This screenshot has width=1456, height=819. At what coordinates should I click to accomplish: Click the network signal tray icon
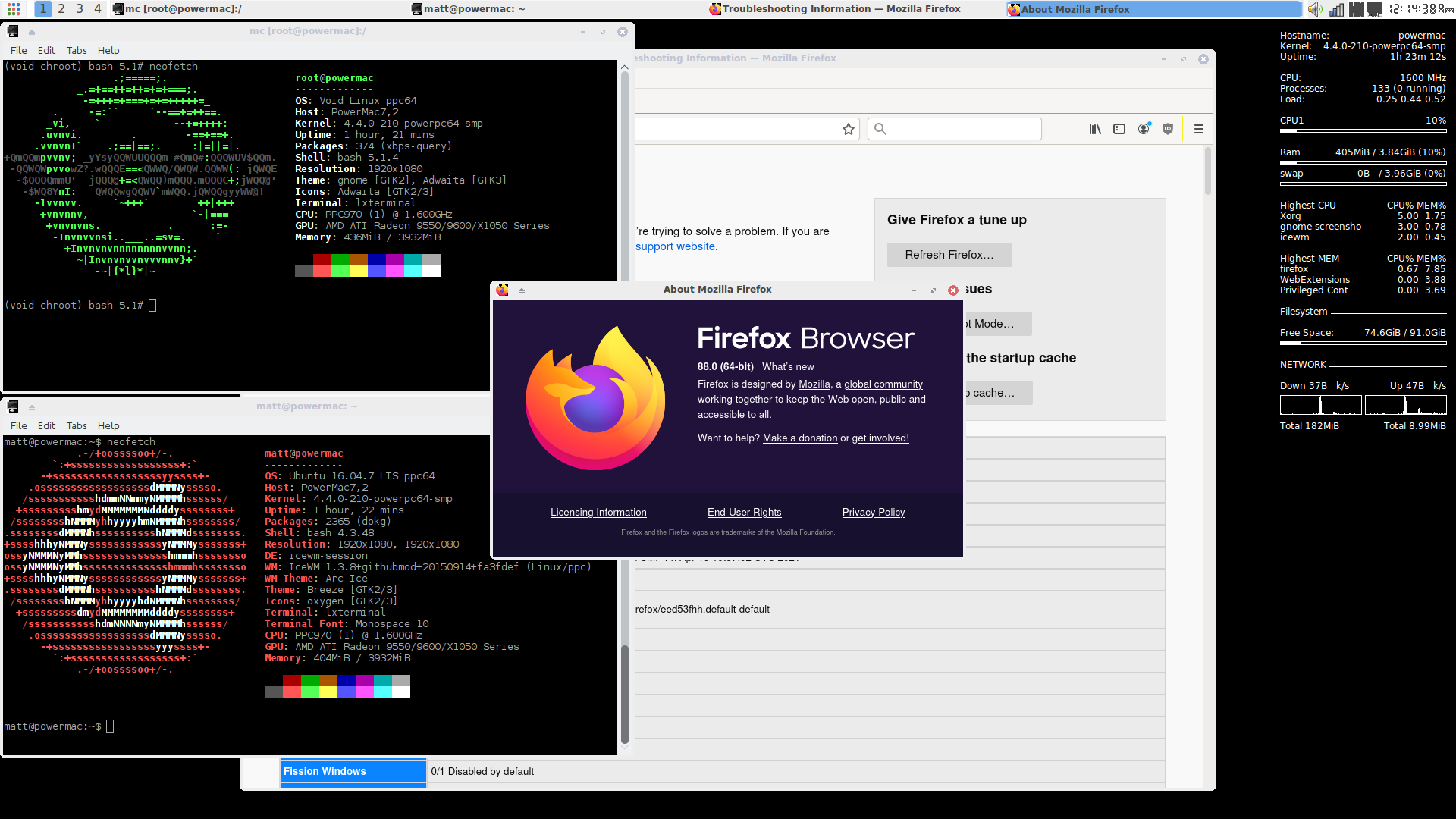click(x=1337, y=9)
